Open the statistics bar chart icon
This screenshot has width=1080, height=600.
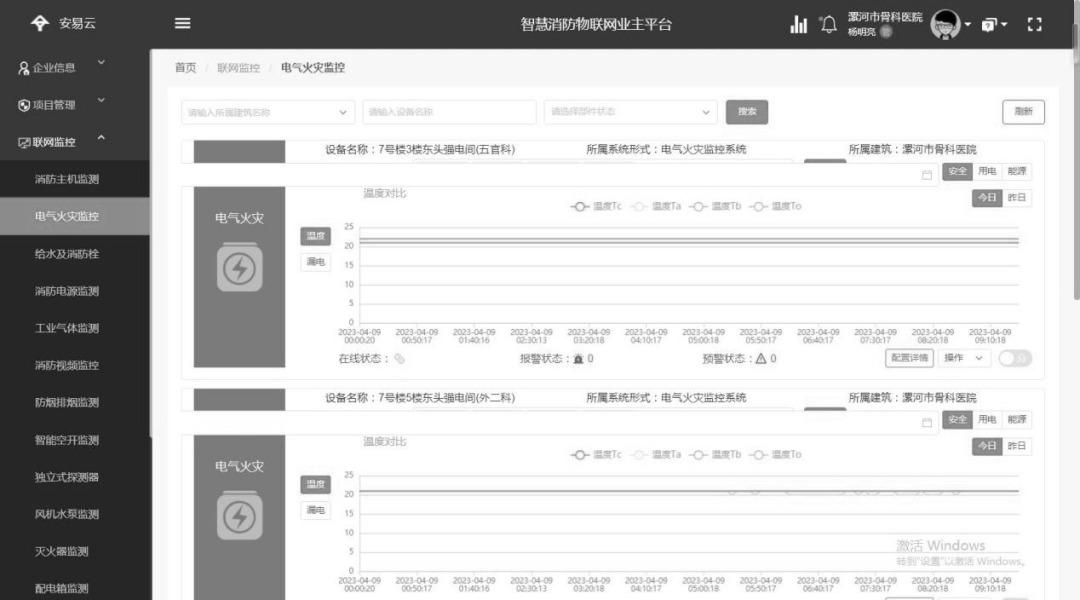point(798,23)
